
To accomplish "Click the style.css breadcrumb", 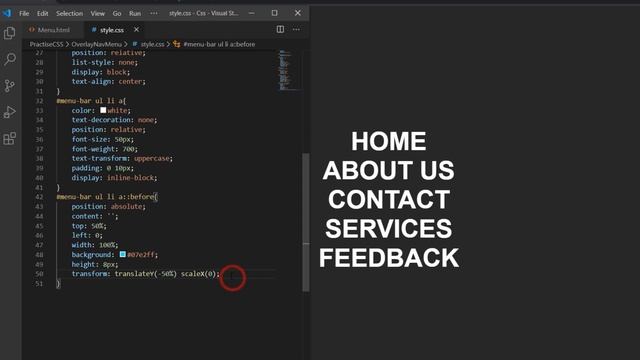I will pyautogui.click(x=152, y=44).
